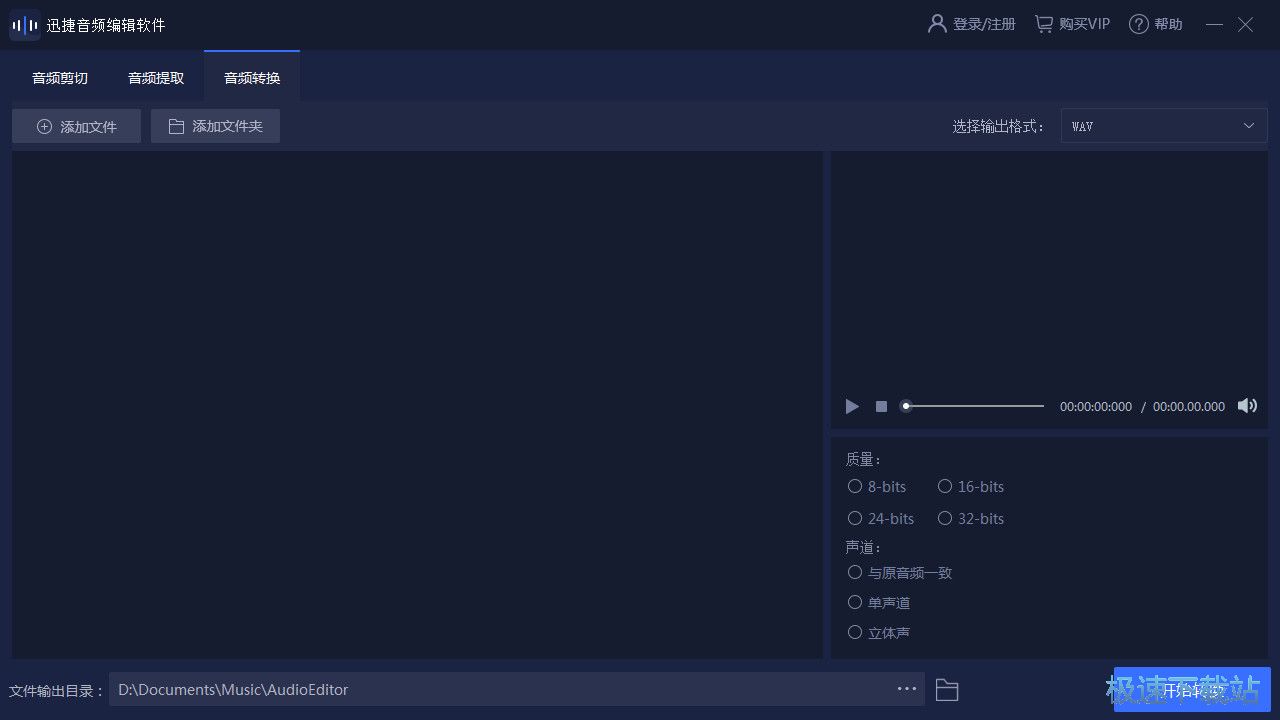Select 16-bits quality option
This screenshot has height=720, width=1280.
tap(945, 487)
